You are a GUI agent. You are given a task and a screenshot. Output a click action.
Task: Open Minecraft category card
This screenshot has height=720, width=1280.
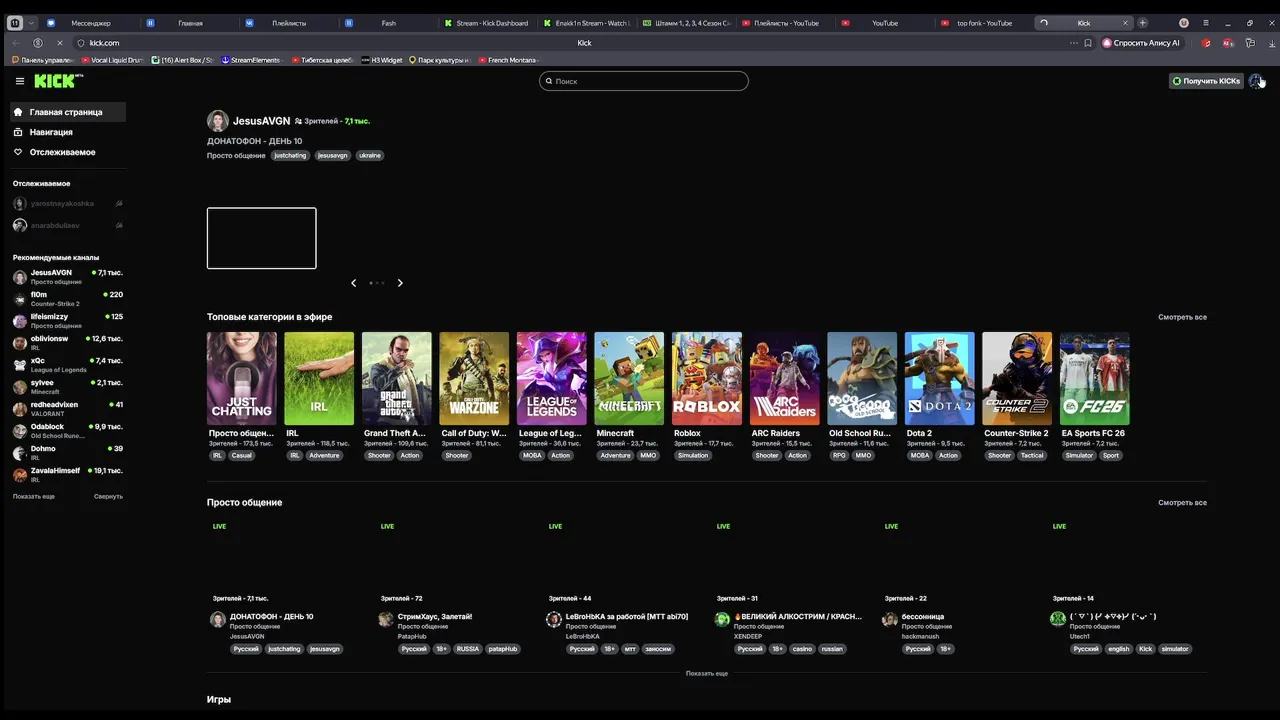tap(629, 378)
